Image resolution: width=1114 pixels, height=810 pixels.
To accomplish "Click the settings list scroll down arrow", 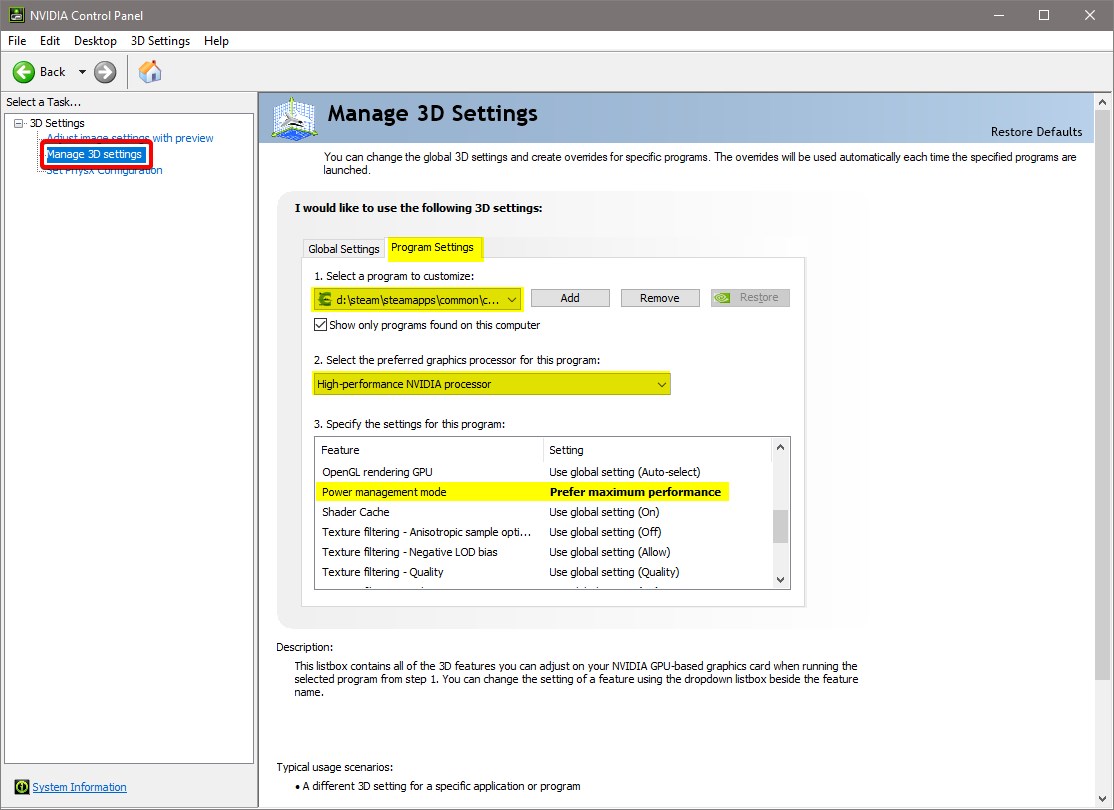I will pos(780,580).
